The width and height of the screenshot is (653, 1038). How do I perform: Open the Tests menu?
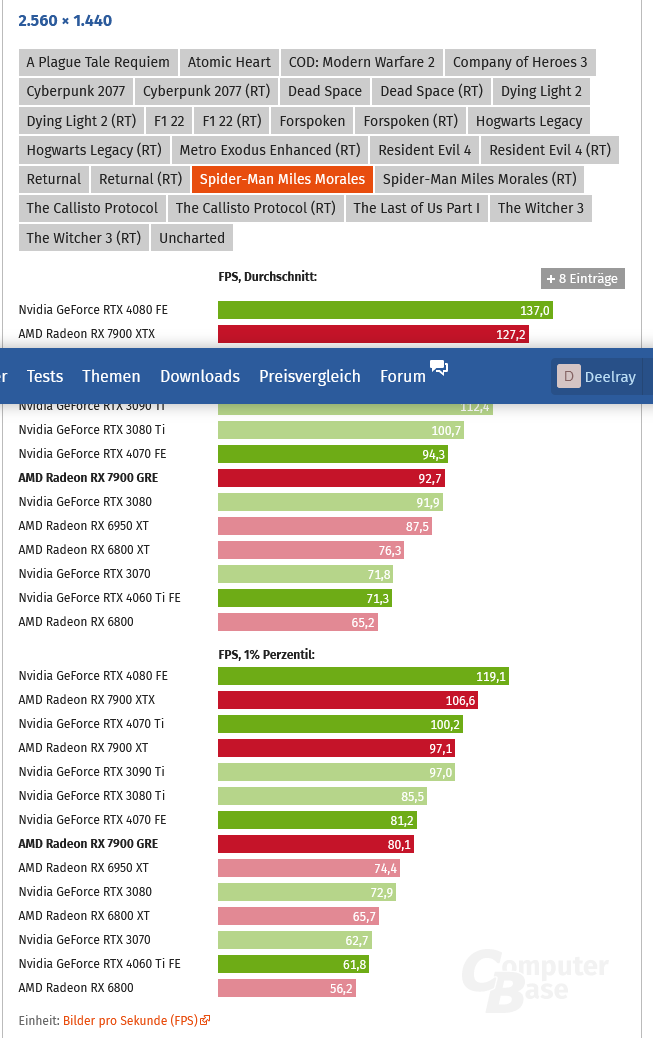pyautogui.click(x=44, y=376)
